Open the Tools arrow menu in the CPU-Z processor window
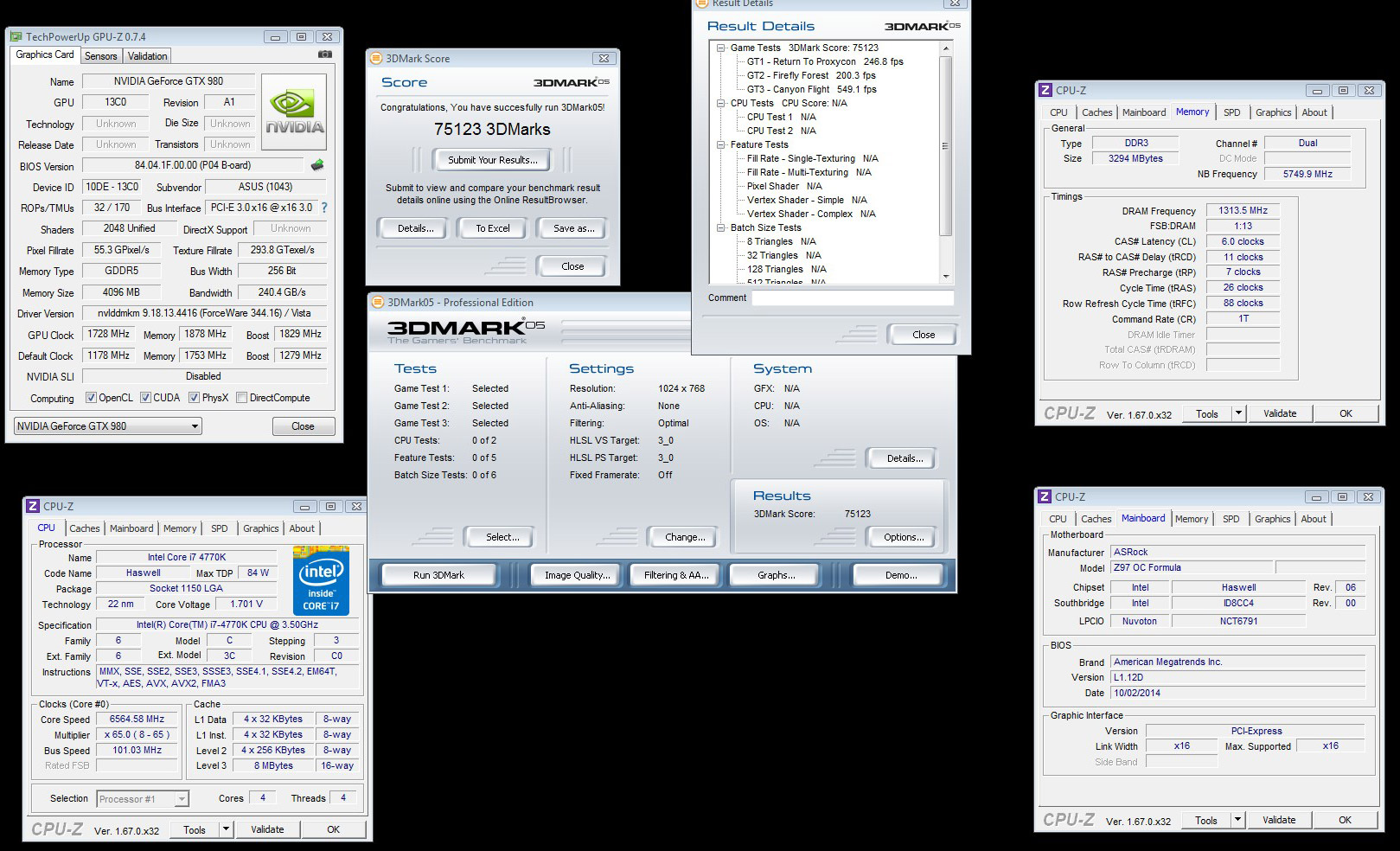Viewport: 1400px width, 851px height. click(x=226, y=829)
